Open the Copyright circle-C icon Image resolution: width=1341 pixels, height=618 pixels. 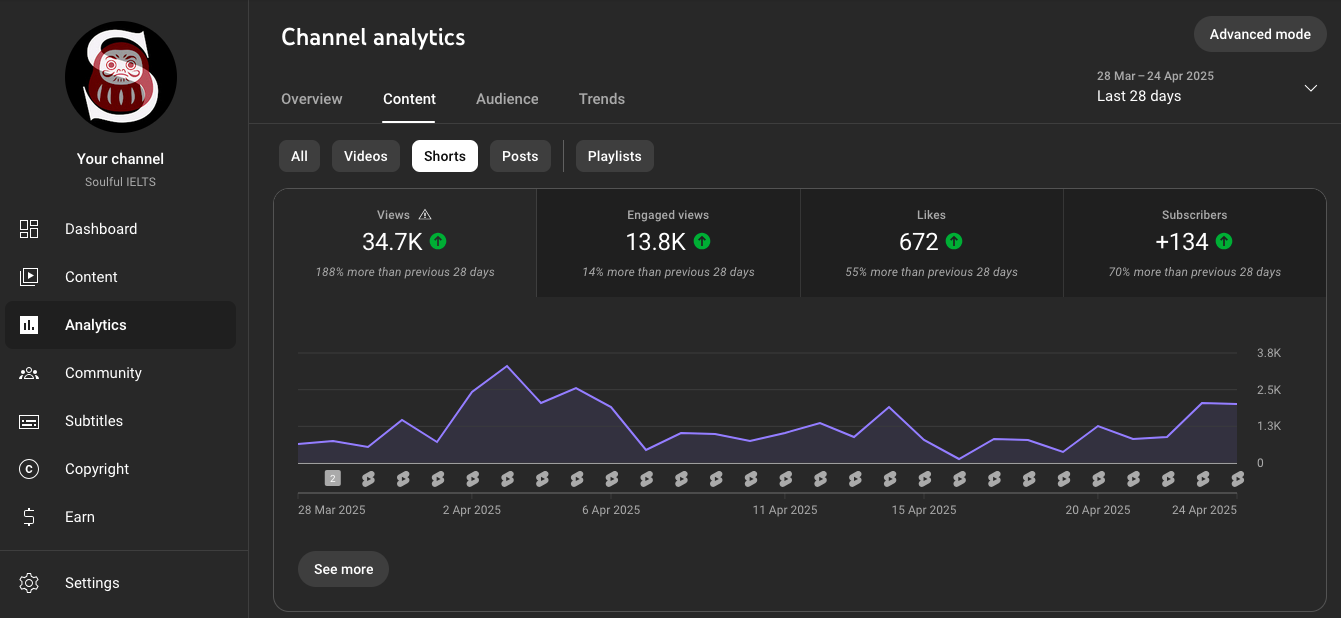coord(29,469)
